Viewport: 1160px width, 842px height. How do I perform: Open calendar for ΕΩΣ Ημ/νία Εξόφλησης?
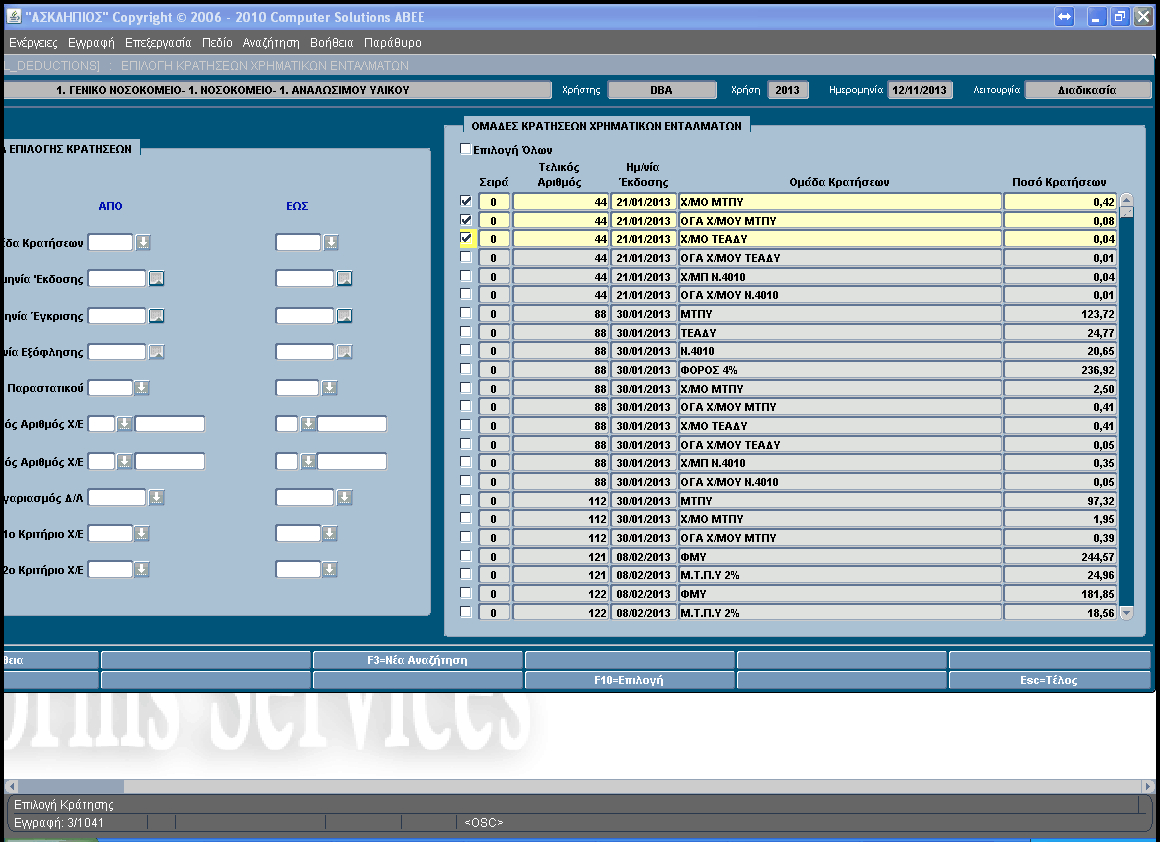(344, 351)
